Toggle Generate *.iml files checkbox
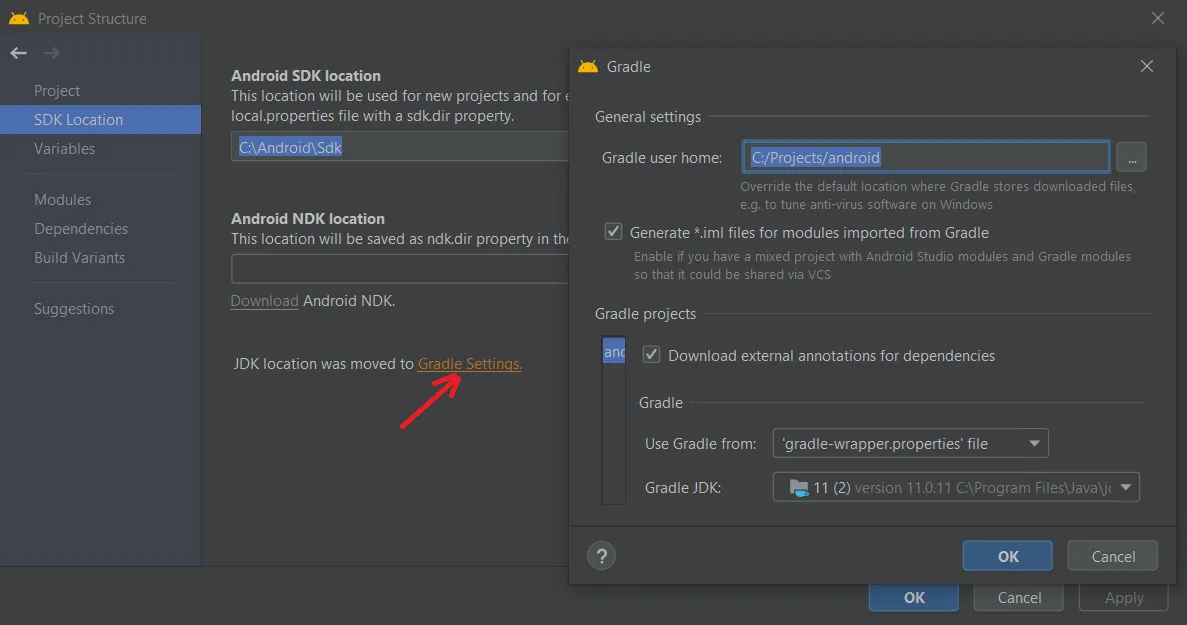1187x625 pixels. click(613, 232)
